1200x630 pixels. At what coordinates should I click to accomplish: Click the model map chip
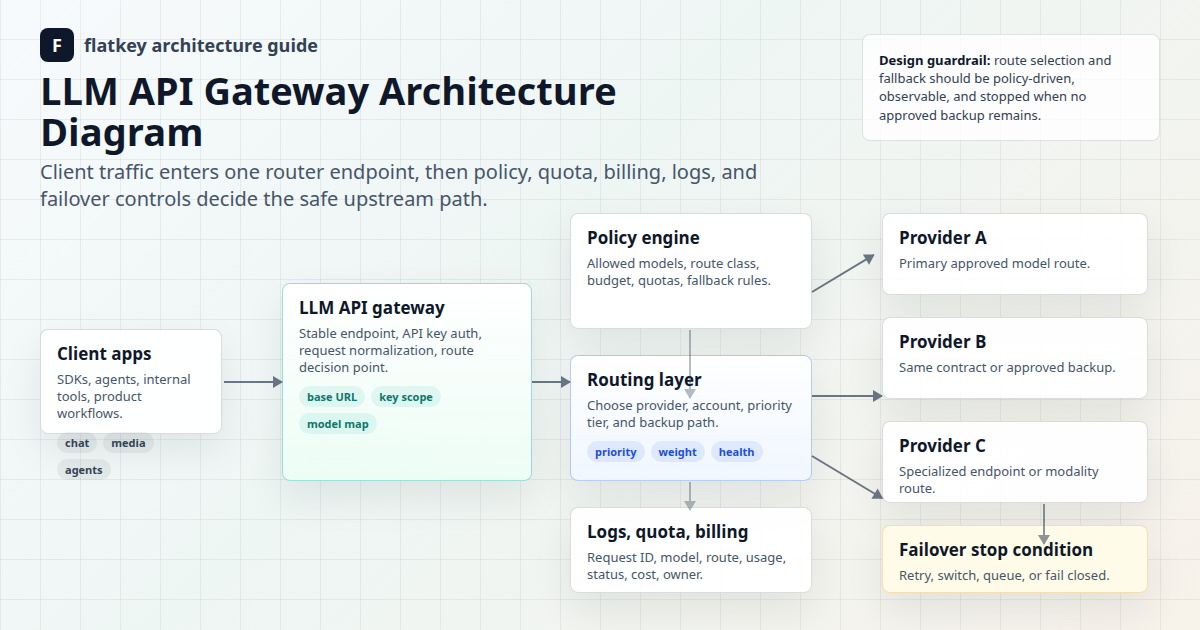pos(338,424)
